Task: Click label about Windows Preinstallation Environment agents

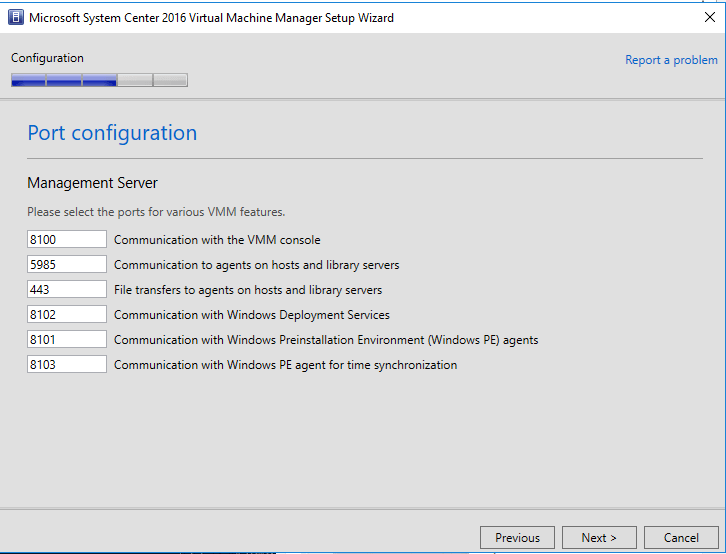Action: pyautogui.click(x=326, y=340)
